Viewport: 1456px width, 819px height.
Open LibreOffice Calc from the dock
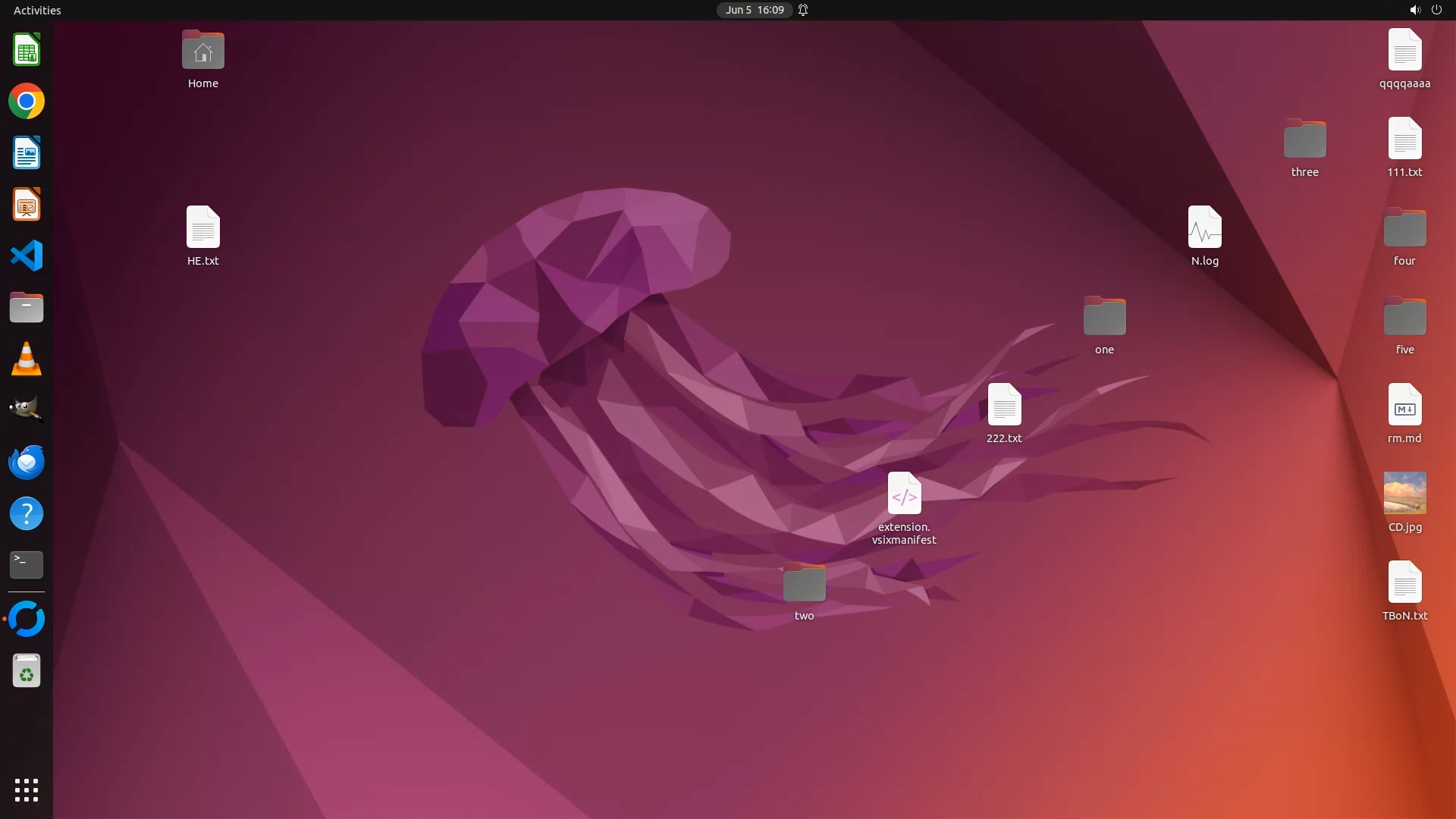coord(27,50)
